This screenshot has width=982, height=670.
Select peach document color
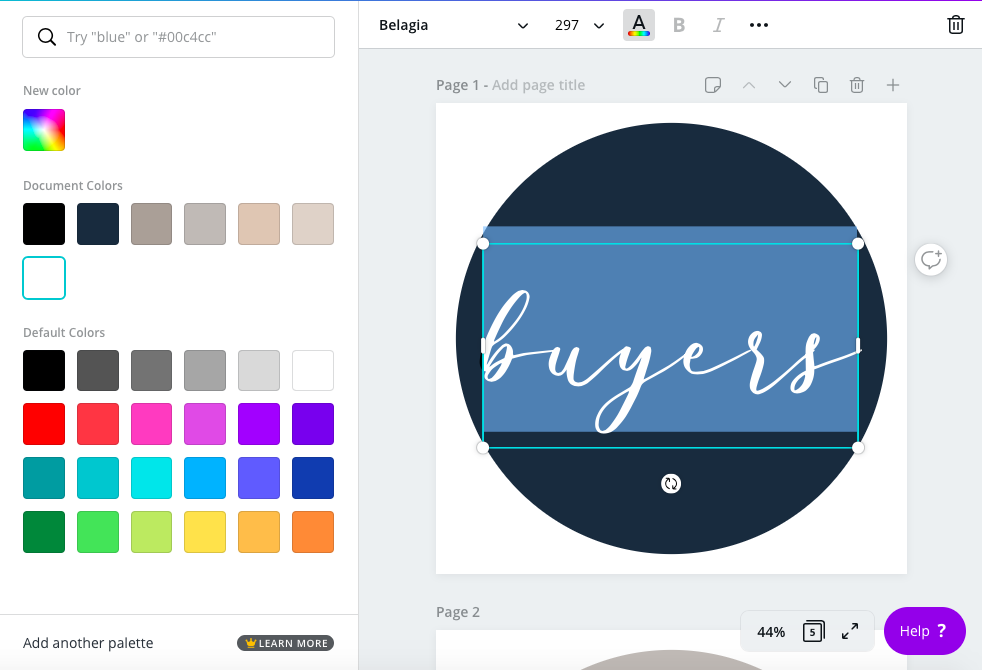coord(259,224)
